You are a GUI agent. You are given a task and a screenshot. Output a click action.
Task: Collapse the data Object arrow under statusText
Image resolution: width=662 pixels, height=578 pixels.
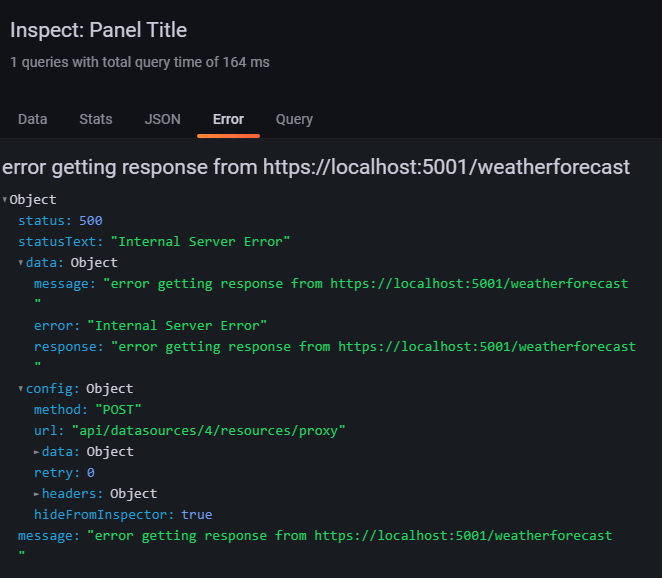coord(21,263)
